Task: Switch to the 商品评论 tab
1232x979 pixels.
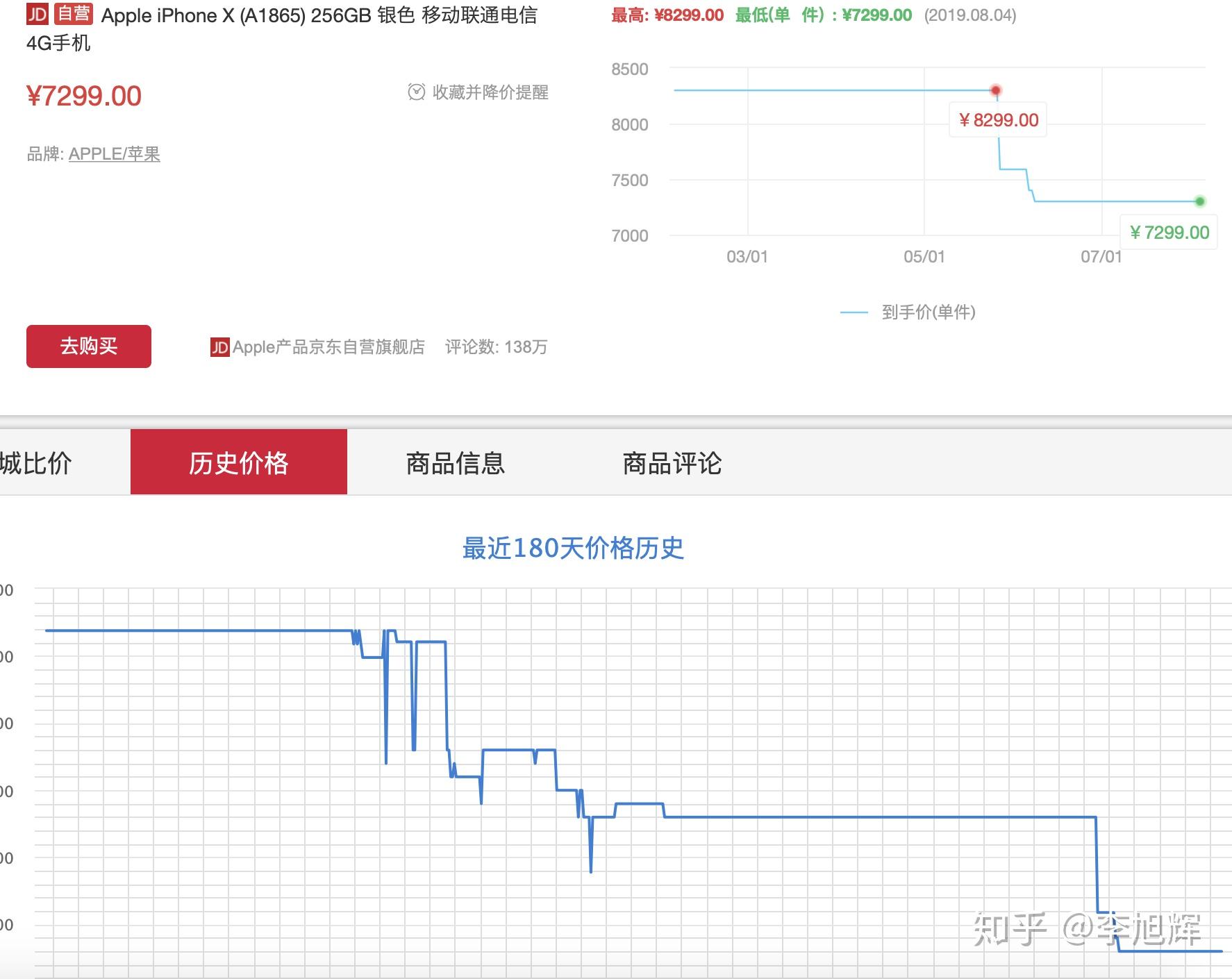Action: pyautogui.click(x=672, y=463)
